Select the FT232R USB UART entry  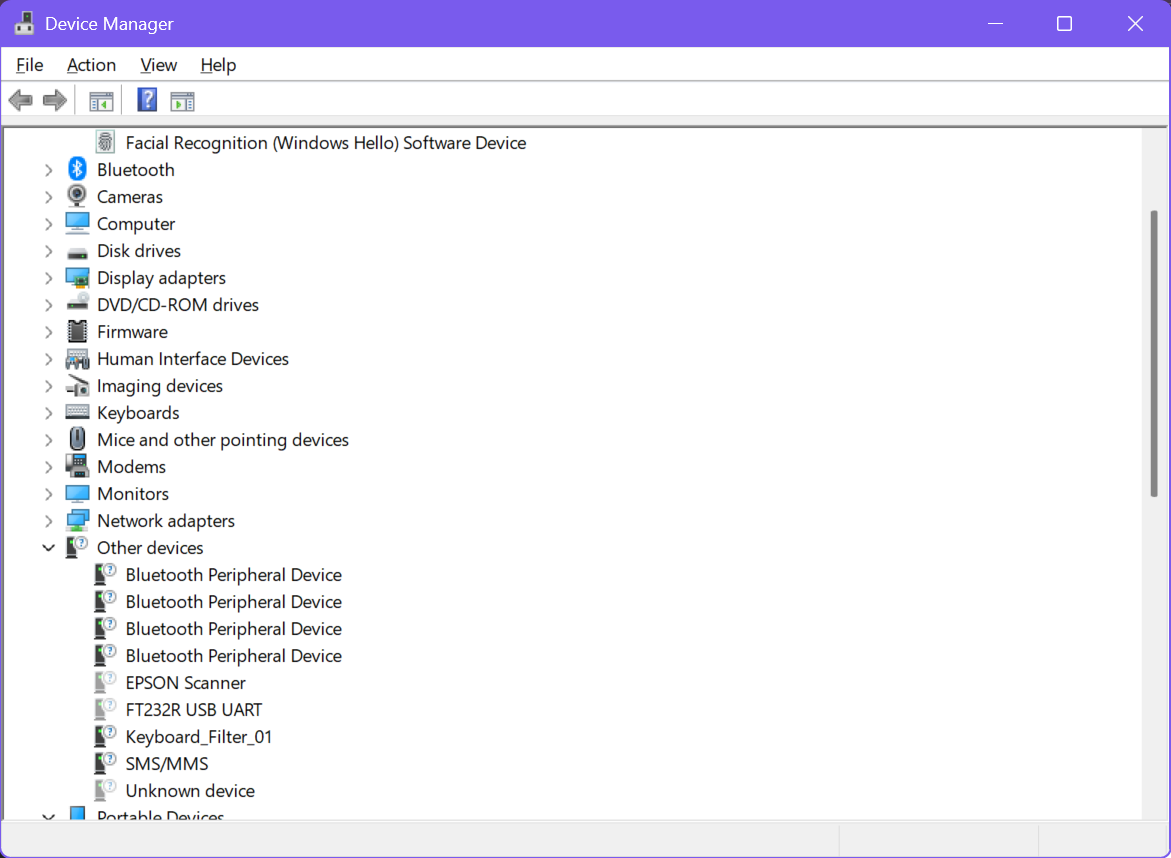click(x=193, y=709)
